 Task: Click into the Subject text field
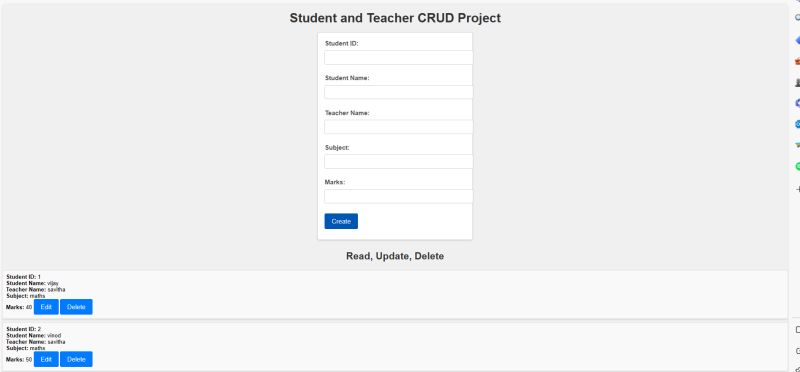click(x=398, y=162)
